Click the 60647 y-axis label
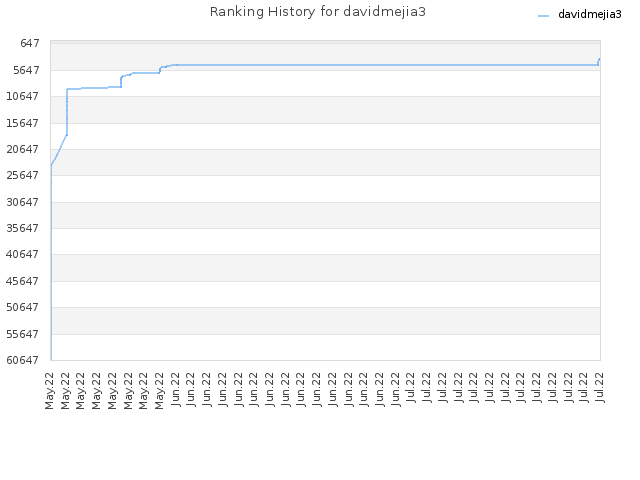This screenshot has width=640, height=480. click(x=23, y=360)
